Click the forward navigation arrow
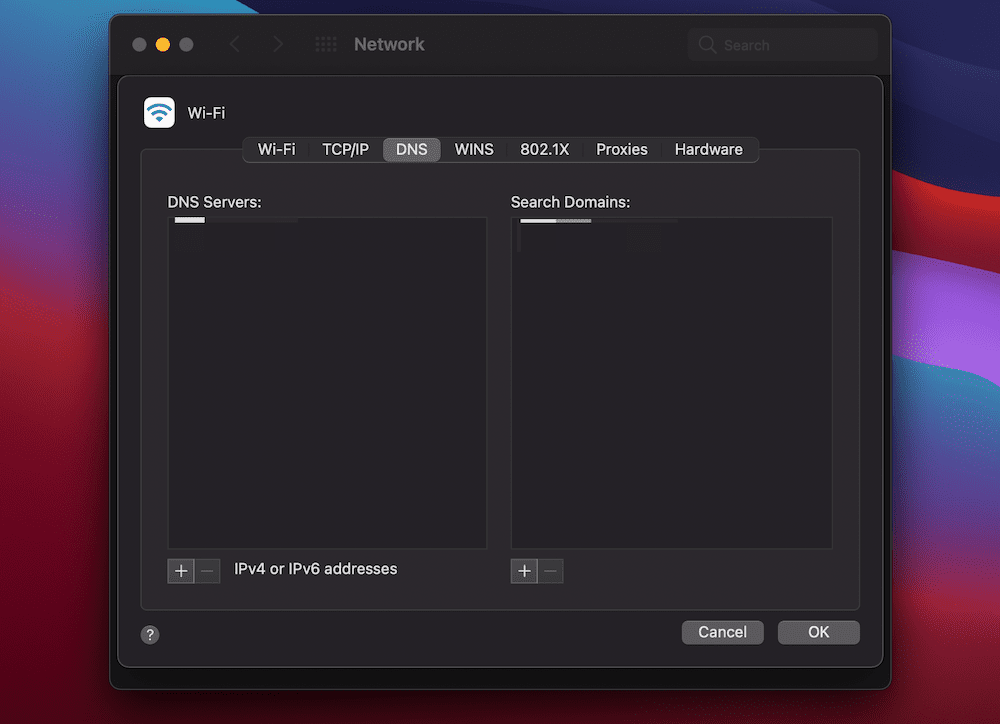1000x724 pixels. 278,44
